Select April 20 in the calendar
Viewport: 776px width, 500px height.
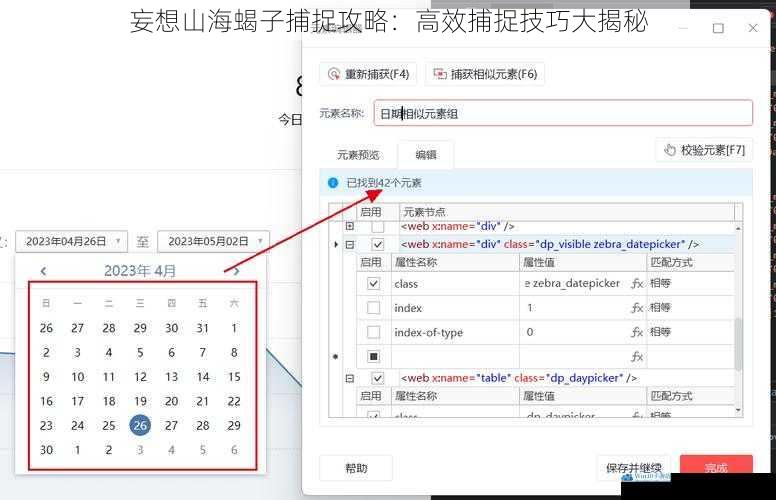(x=171, y=401)
